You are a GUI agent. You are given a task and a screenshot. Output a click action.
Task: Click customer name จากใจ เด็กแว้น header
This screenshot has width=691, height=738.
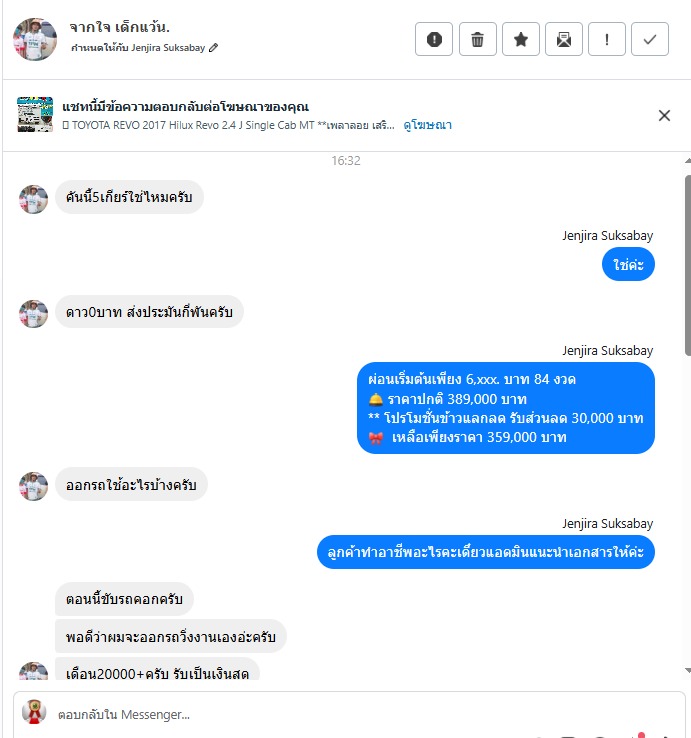pyautogui.click(x=120, y=27)
